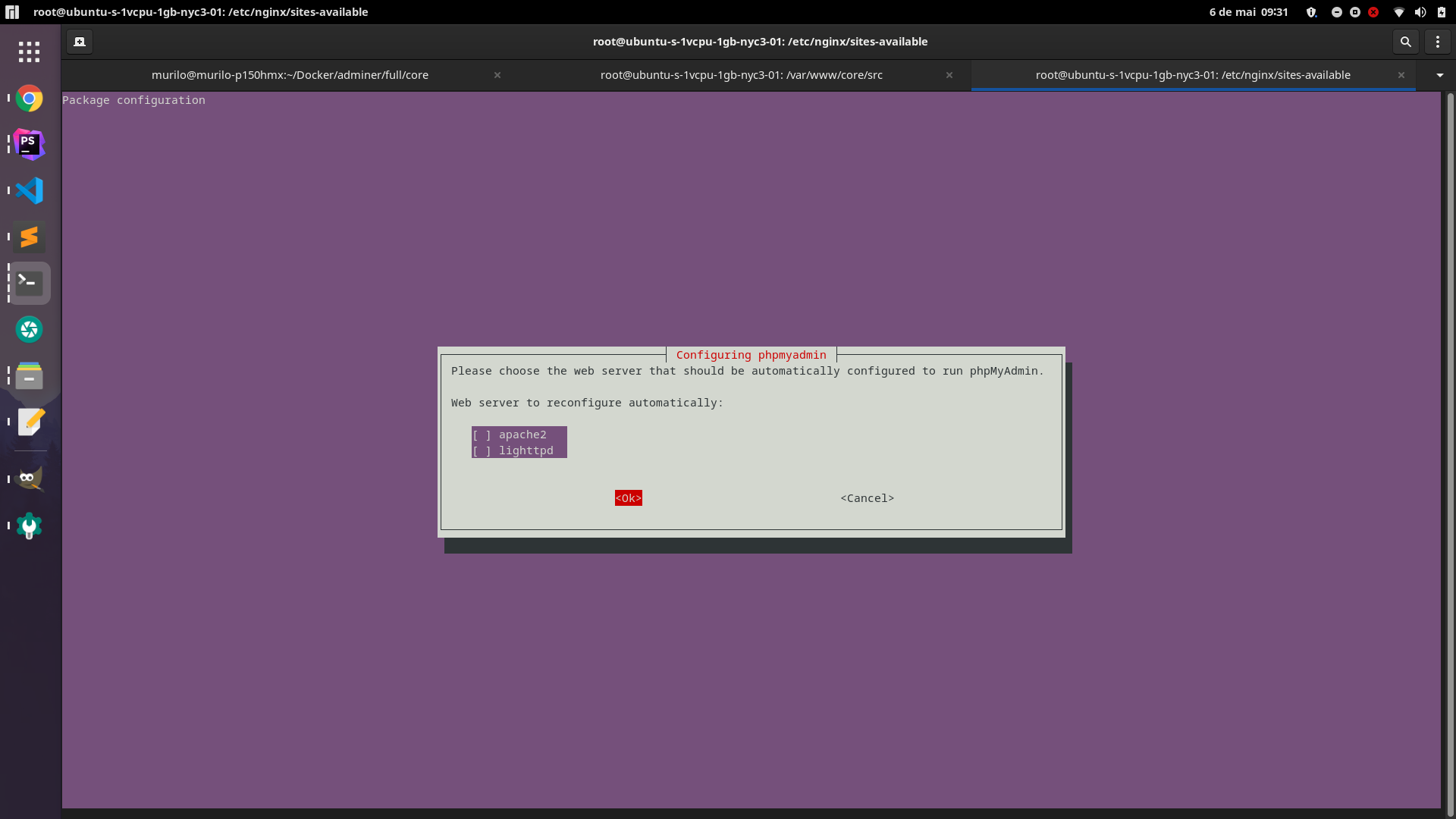This screenshot has height=819, width=1456.
Task: Close the murilo Docker/adminer tab
Action: coord(497,75)
